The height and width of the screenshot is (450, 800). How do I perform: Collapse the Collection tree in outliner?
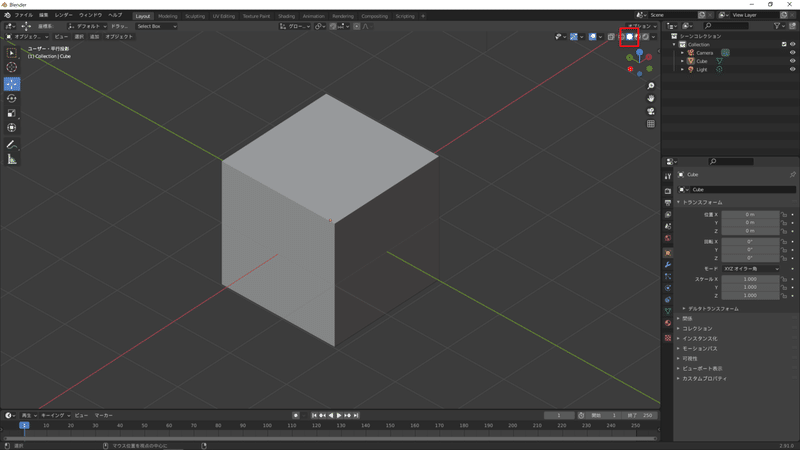point(674,44)
